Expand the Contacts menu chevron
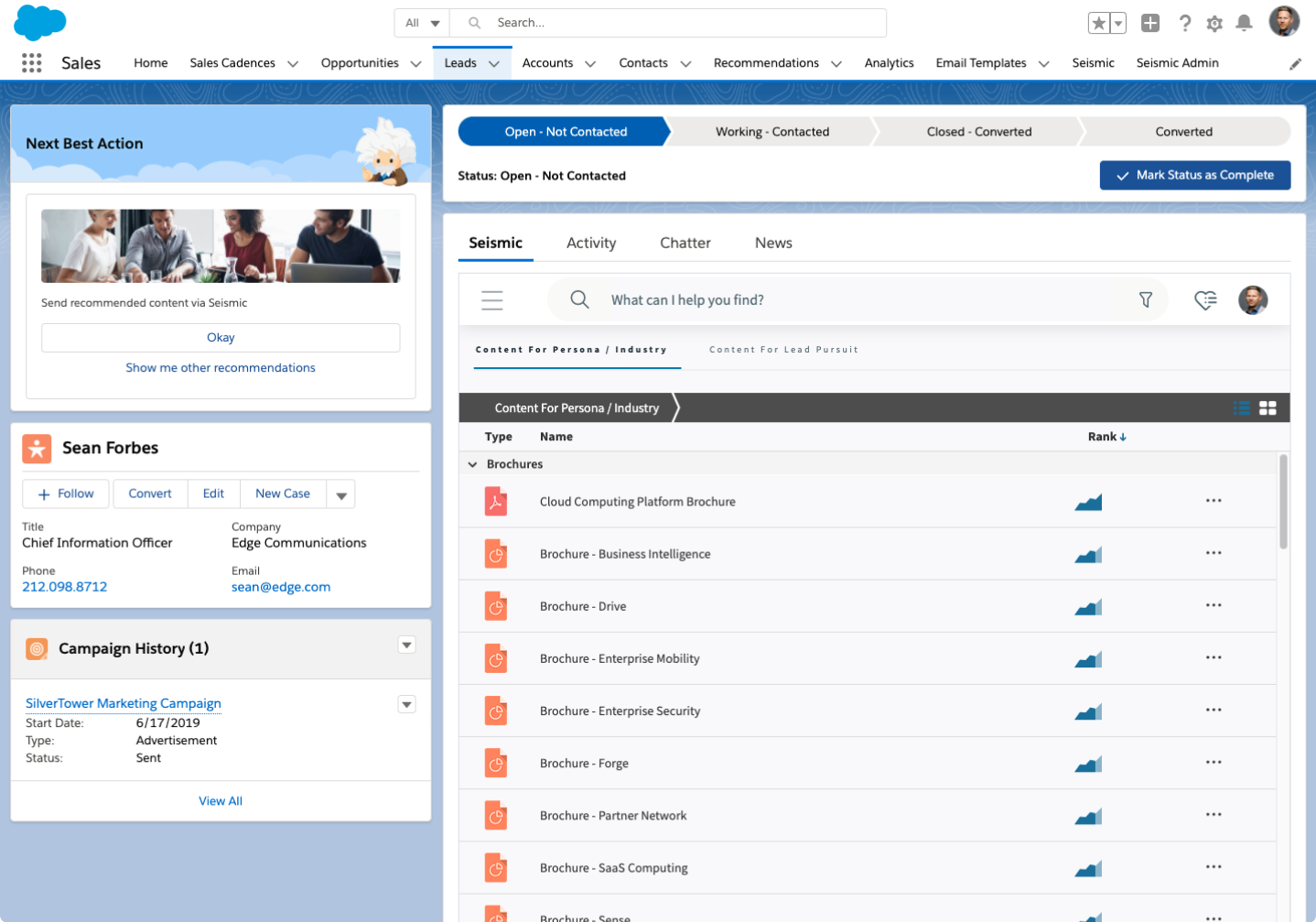This screenshot has height=922, width=1316. pos(685,64)
